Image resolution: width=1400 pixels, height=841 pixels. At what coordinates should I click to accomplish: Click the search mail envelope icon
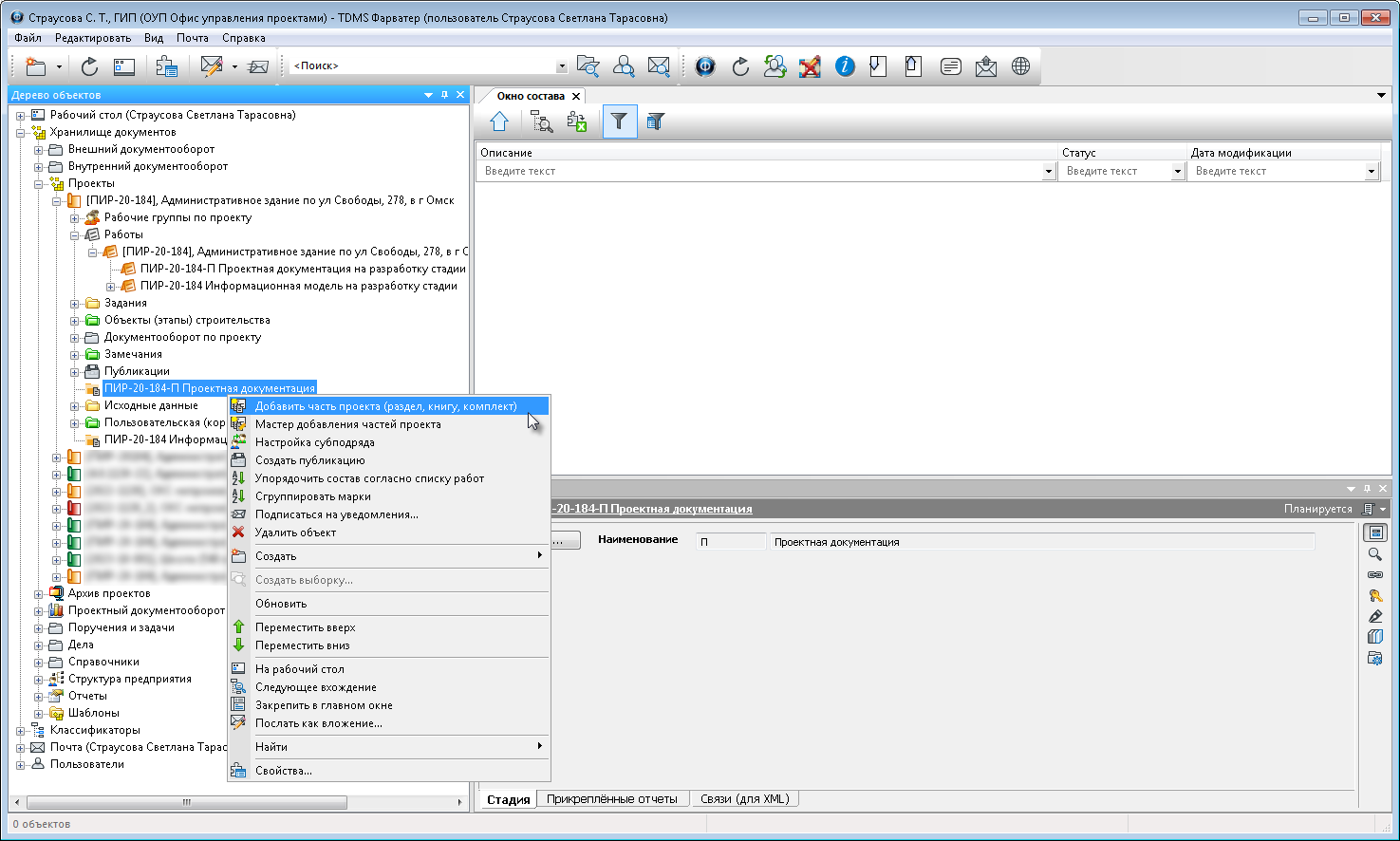(659, 66)
